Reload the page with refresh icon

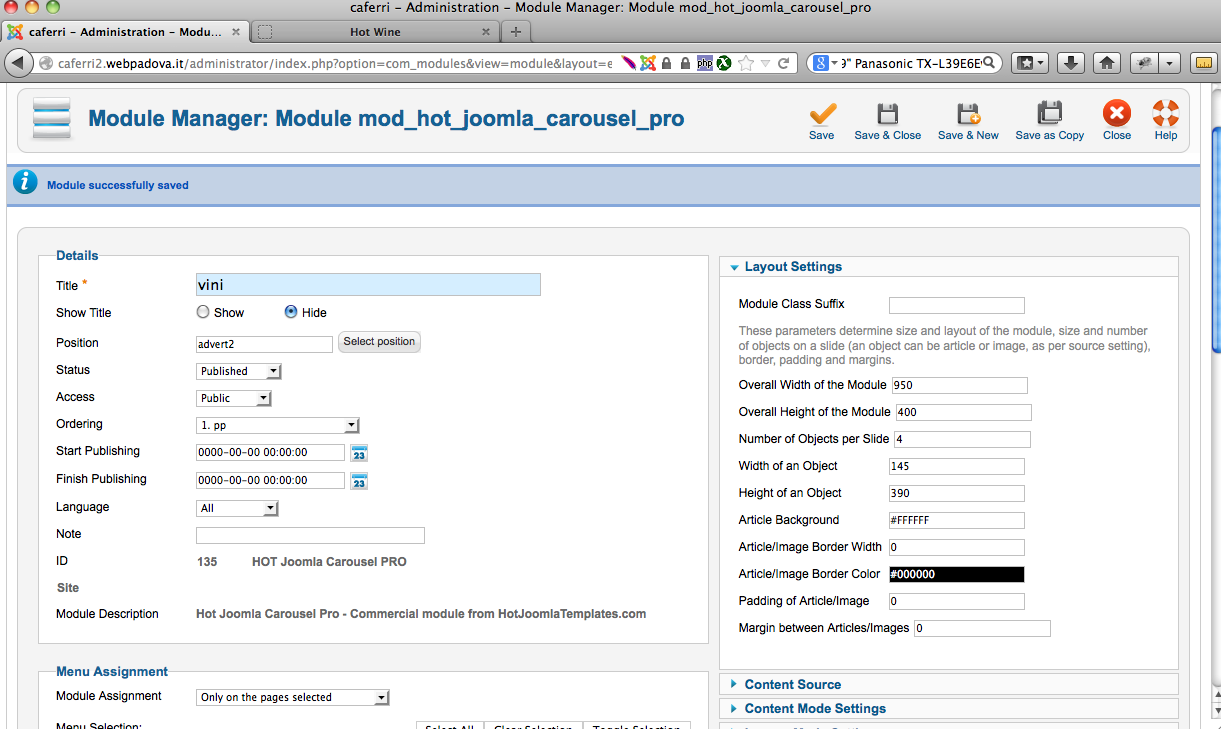[784, 63]
